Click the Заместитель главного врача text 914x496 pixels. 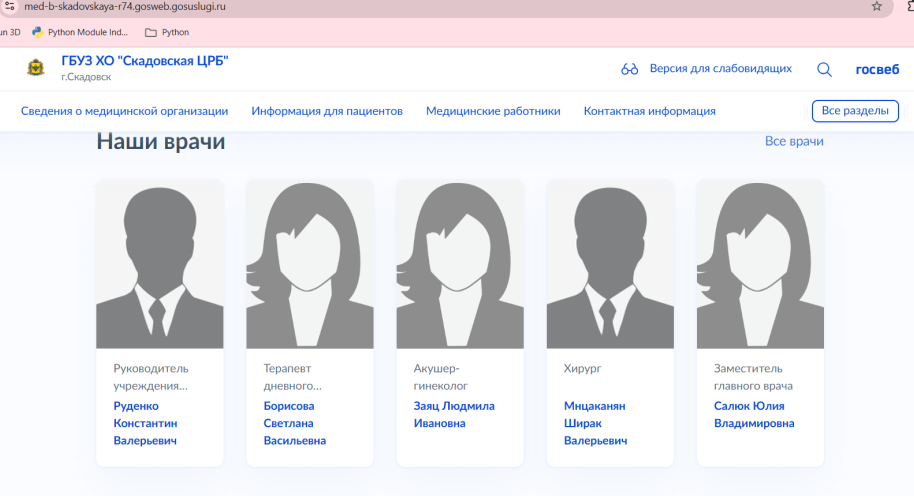coord(753,377)
